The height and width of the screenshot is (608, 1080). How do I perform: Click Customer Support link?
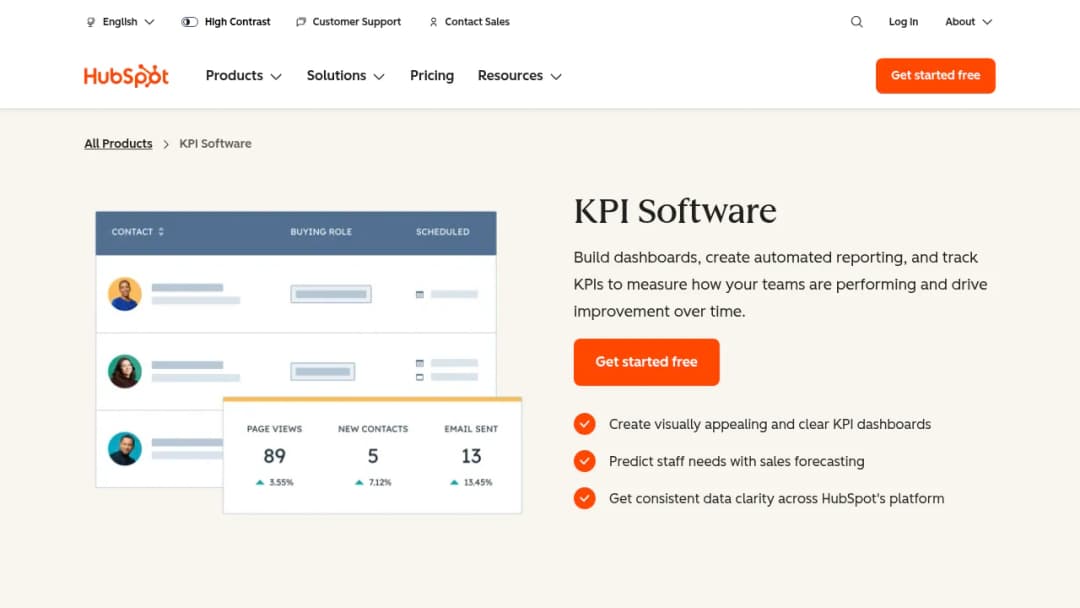tap(356, 22)
